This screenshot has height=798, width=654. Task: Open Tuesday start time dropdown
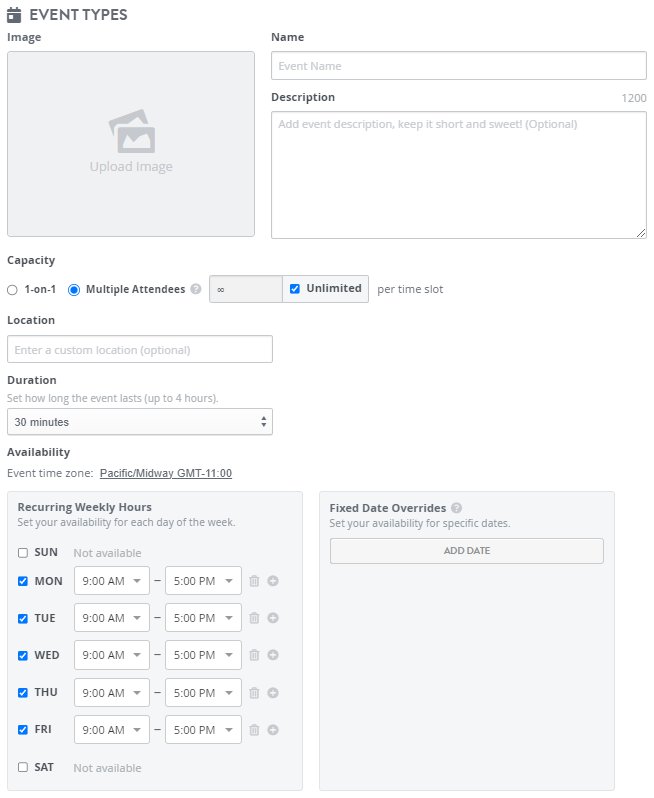(112, 618)
